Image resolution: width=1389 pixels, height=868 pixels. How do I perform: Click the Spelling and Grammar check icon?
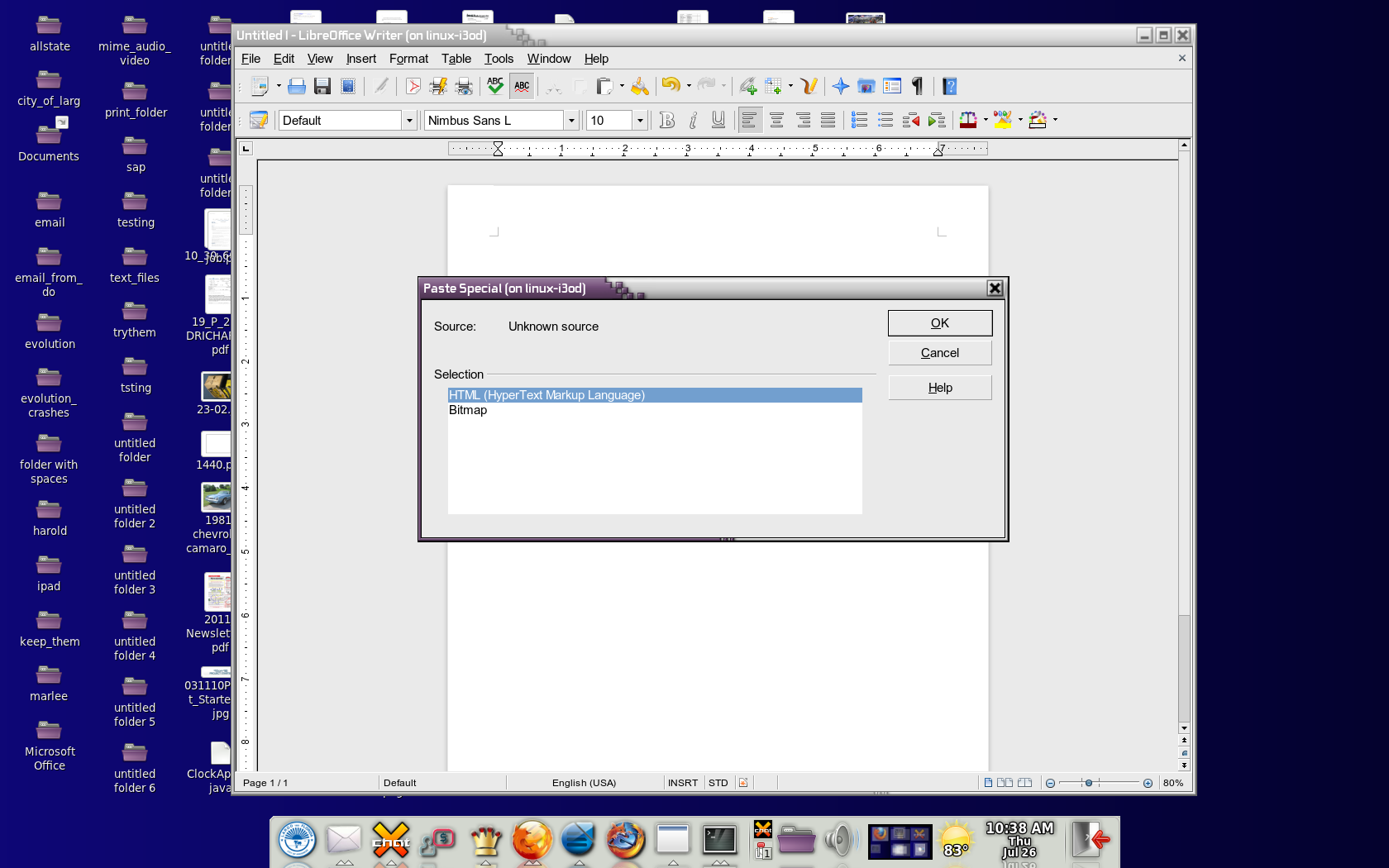[495, 86]
